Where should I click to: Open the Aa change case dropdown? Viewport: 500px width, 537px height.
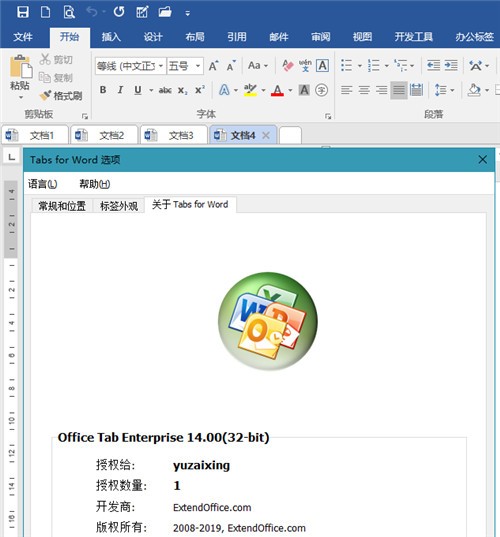[x=258, y=65]
